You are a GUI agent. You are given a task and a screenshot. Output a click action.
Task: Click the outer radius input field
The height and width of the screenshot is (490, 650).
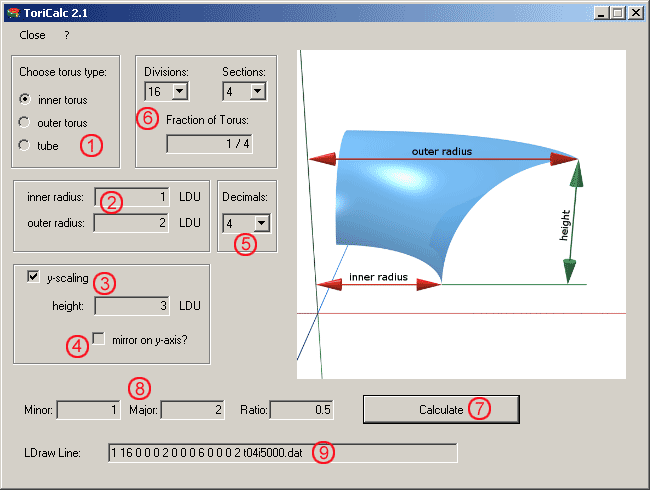pyautogui.click(x=131, y=223)
